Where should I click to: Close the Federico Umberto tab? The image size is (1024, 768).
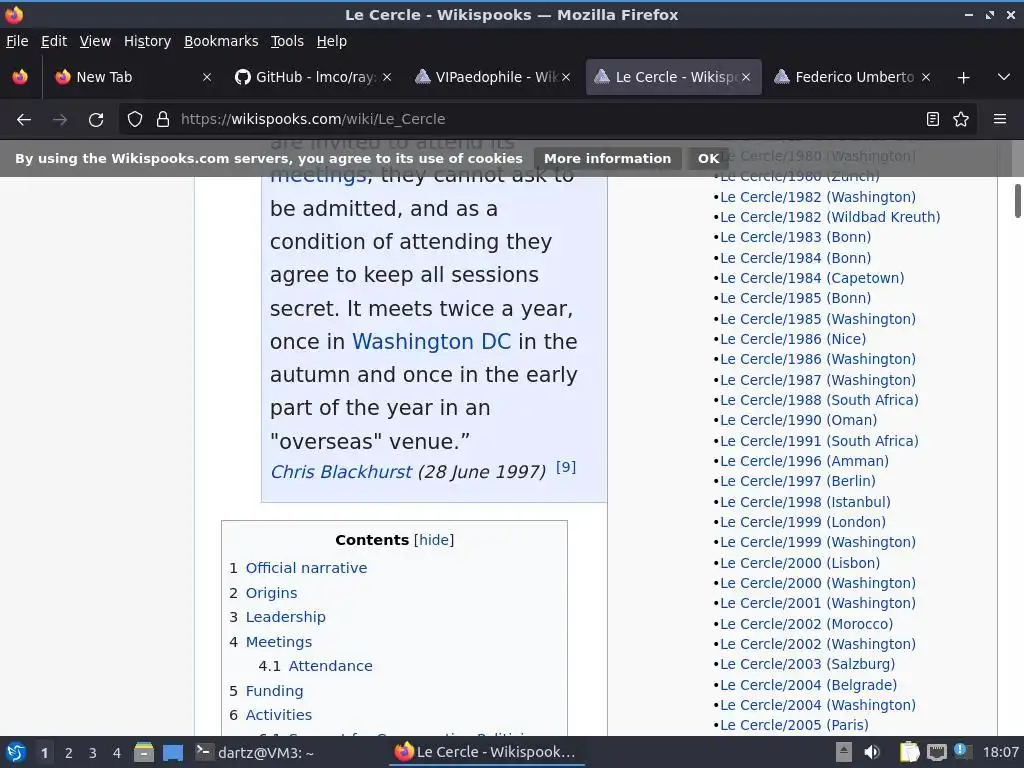coord(925,77)
